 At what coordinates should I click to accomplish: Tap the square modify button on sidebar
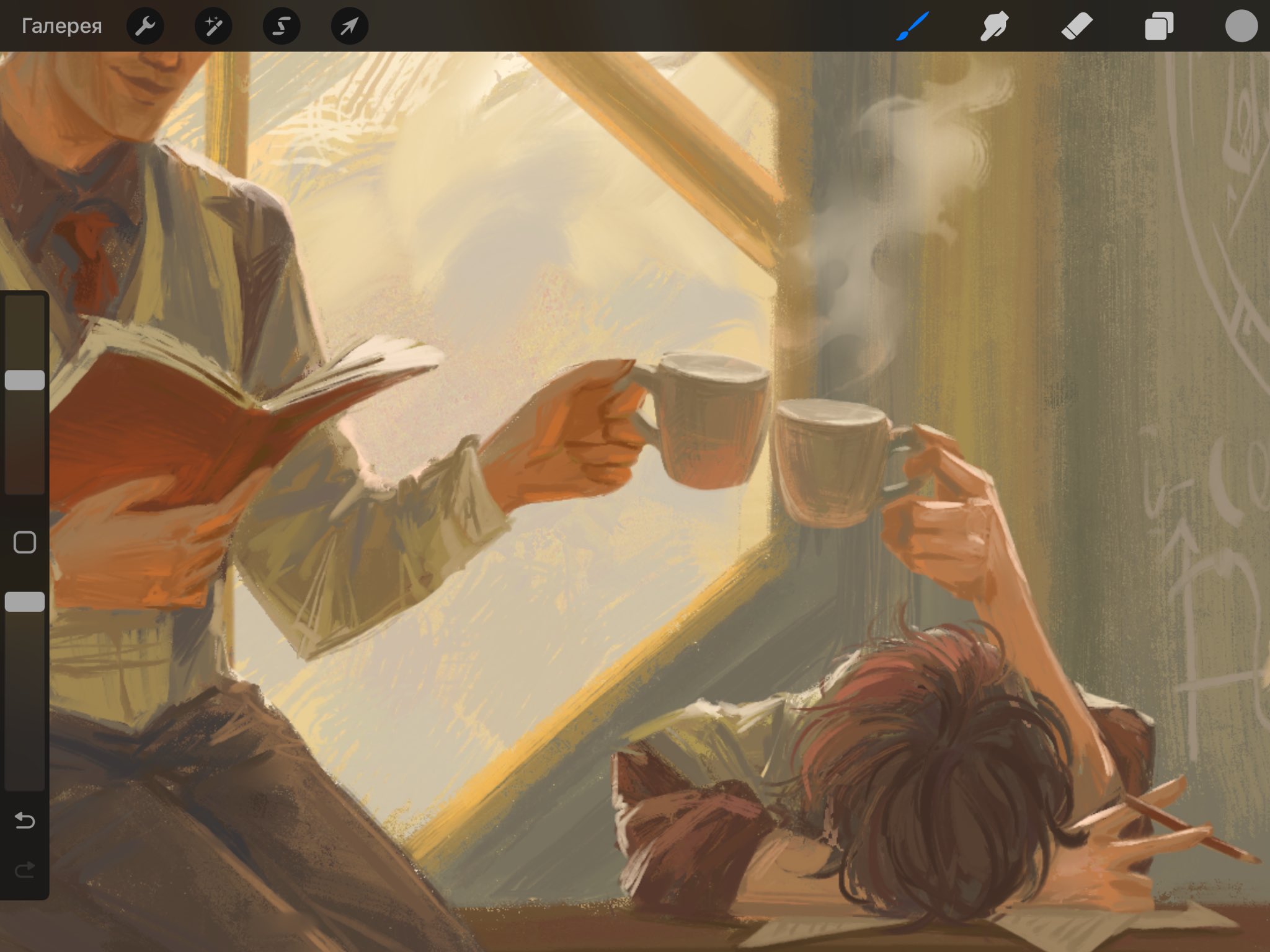click(25, 542)
